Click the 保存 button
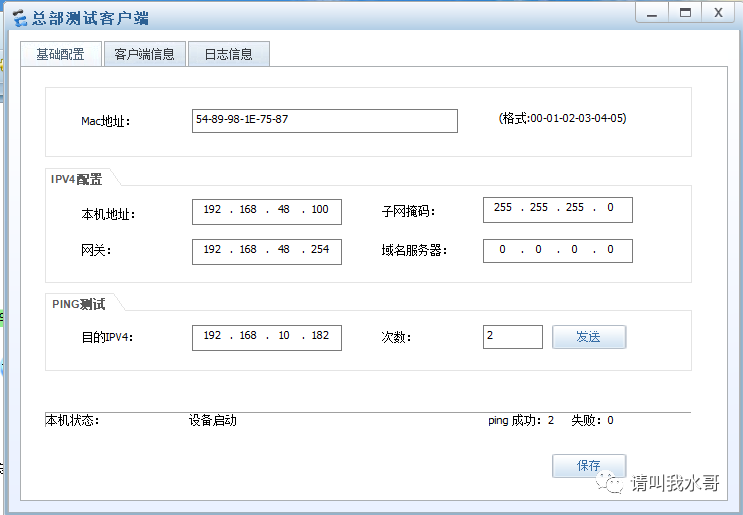743x515 pixels. coord(589,466)
